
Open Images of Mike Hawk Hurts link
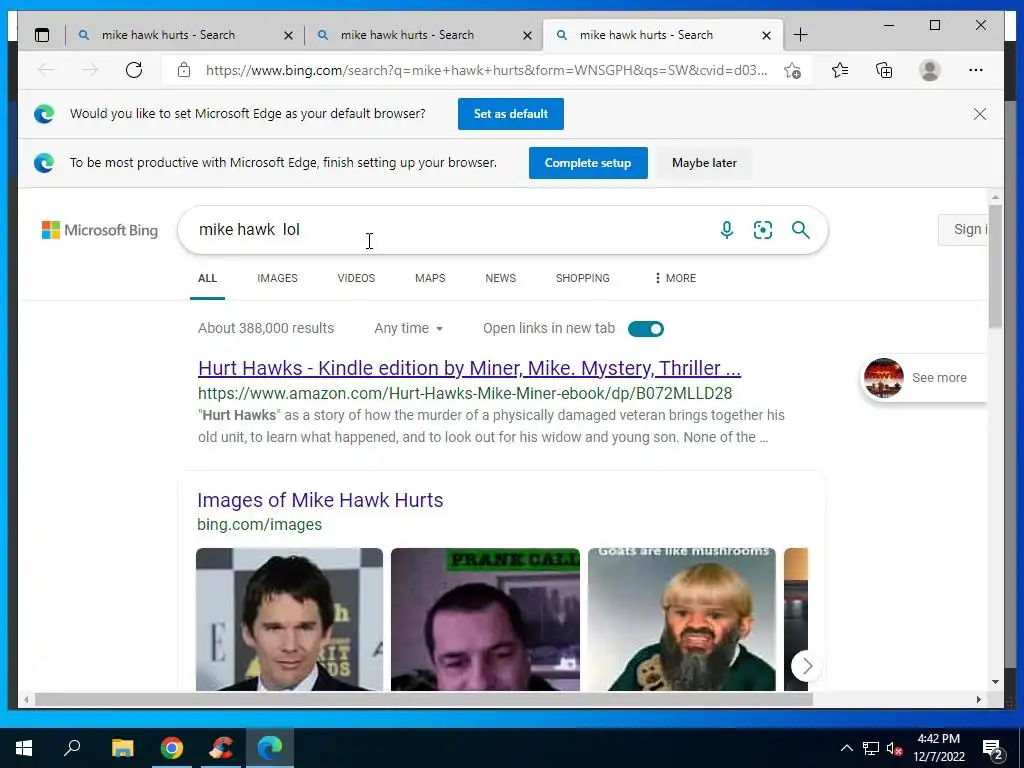tap(320, 500)
